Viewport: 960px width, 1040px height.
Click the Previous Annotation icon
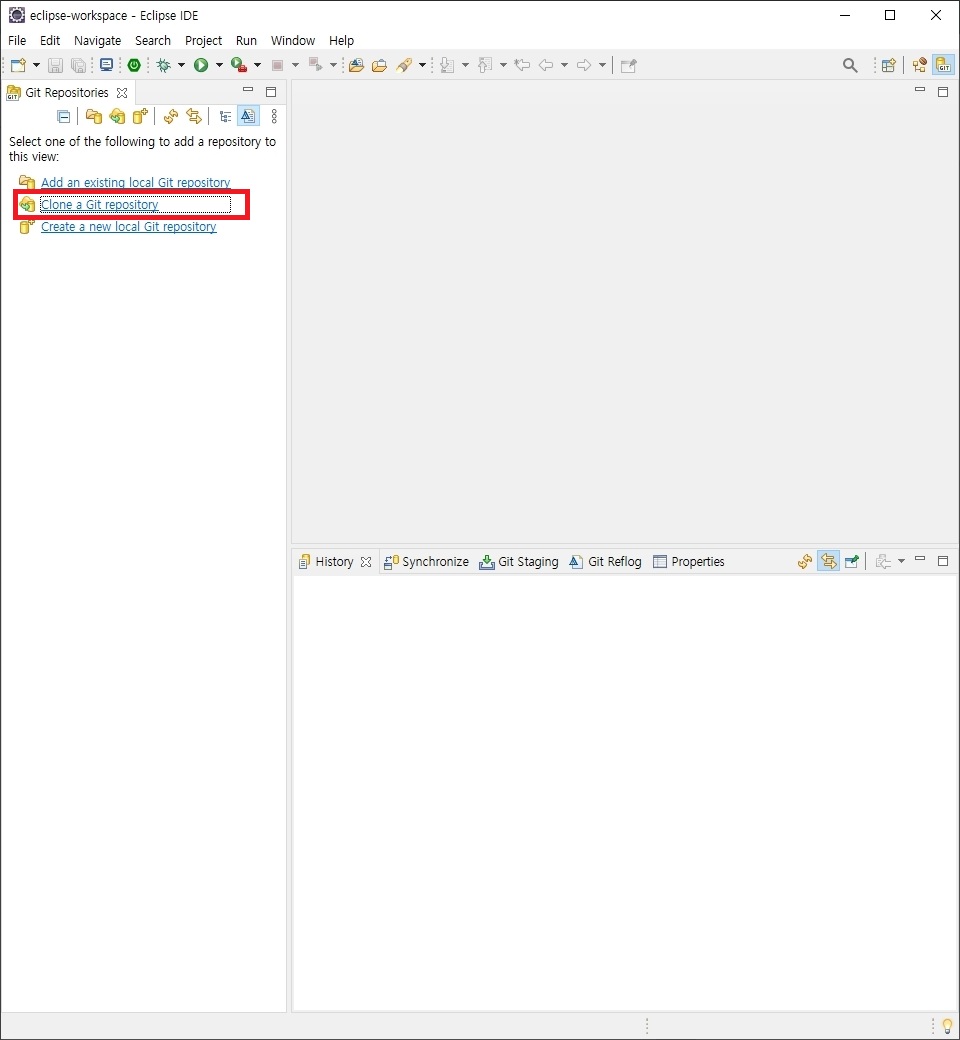[x=486, y=65]
